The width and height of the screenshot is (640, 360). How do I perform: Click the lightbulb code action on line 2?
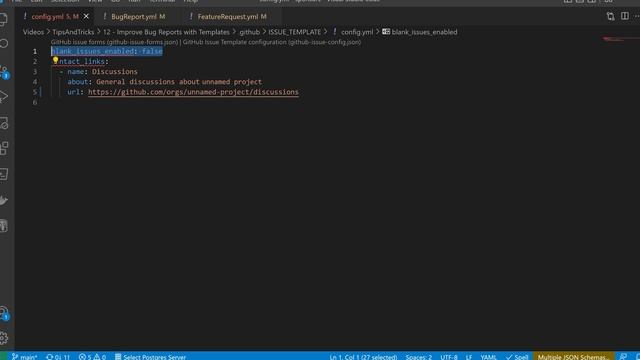(x=56, y=60)
